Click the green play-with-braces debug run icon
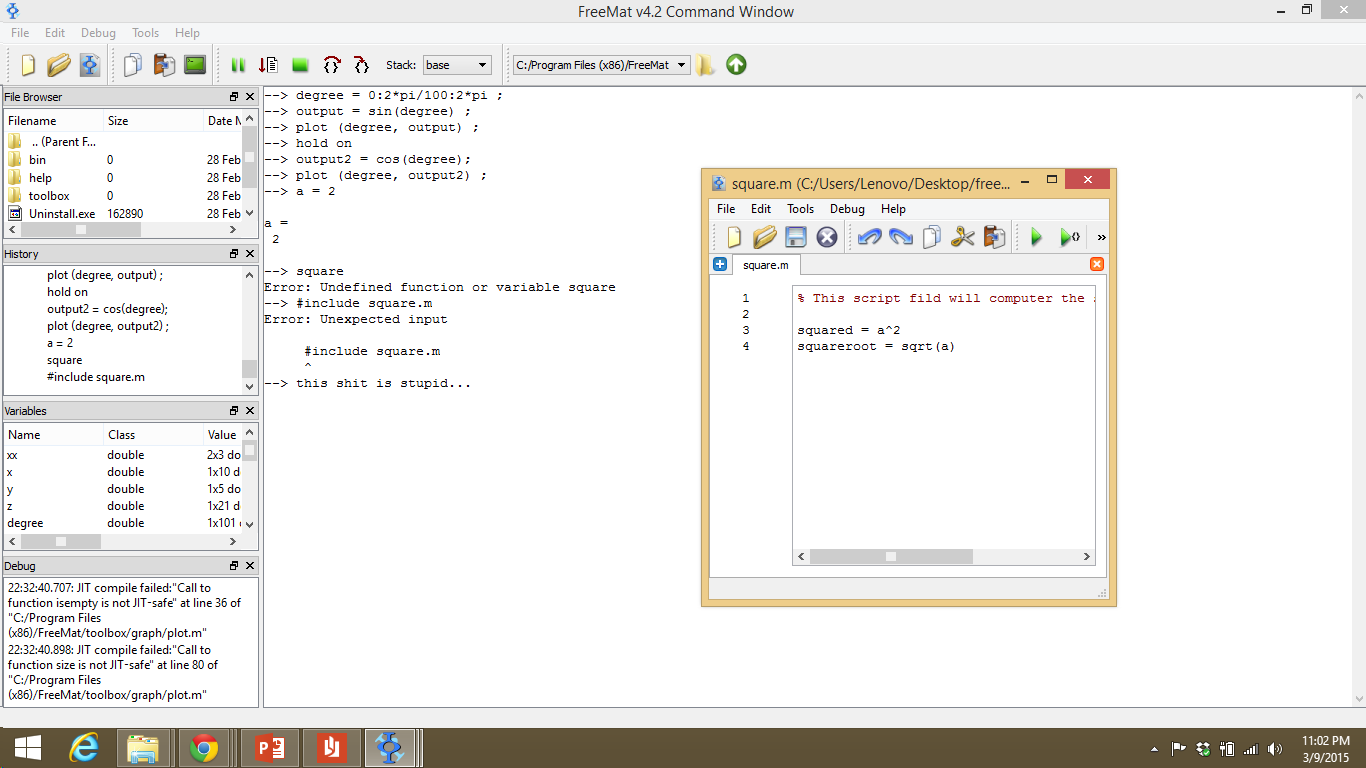 click(1070, 237)
